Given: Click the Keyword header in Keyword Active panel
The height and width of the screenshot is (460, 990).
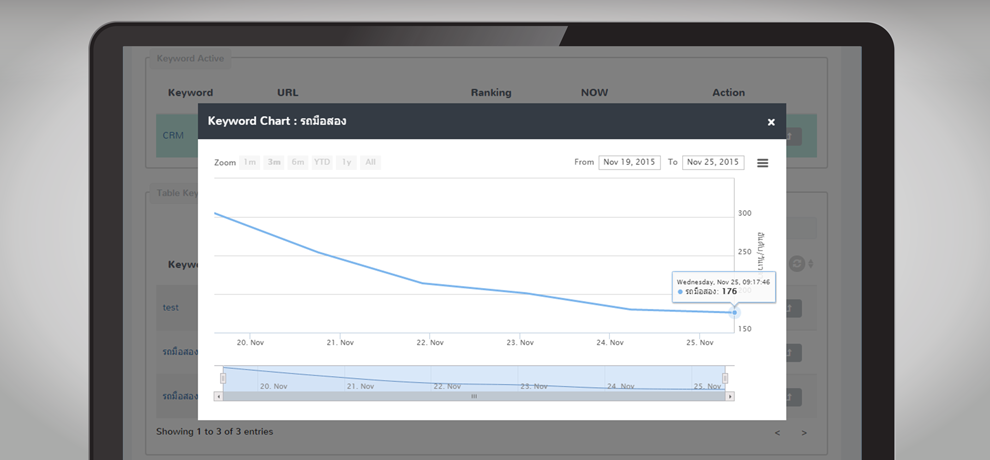Looking at the screenshot, I should tap(190, 93).
